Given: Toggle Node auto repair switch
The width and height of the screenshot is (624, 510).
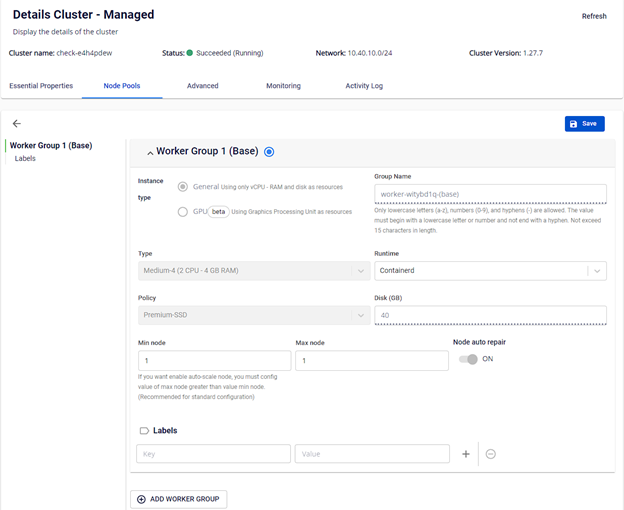Looking at the screenshot, I should [x=467, y=359].
